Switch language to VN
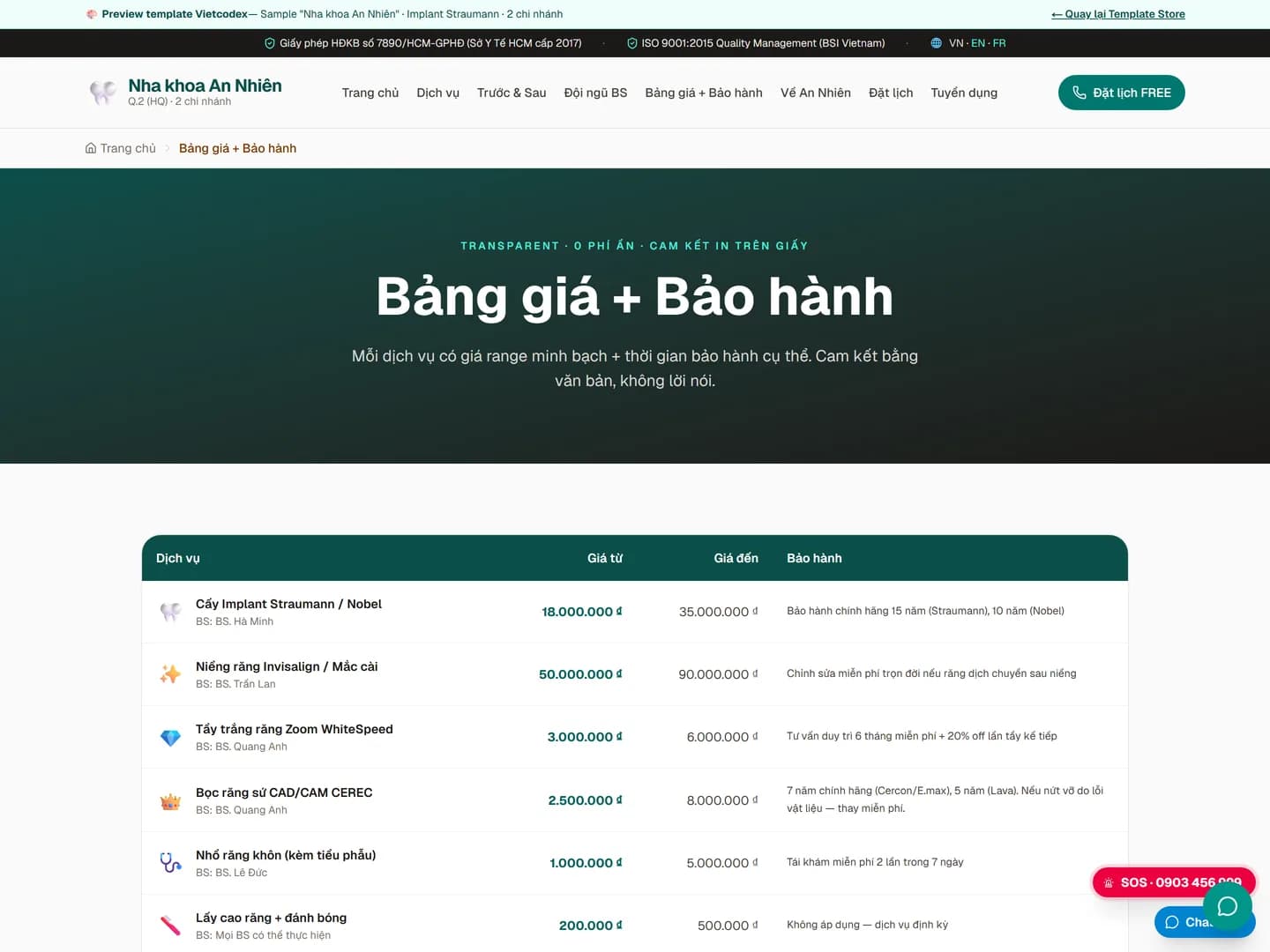The image size is (1270, 952). 956,43
